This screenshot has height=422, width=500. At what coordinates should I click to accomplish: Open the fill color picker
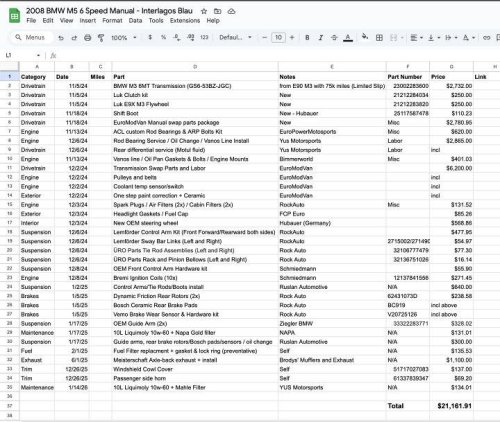(365, 37)
